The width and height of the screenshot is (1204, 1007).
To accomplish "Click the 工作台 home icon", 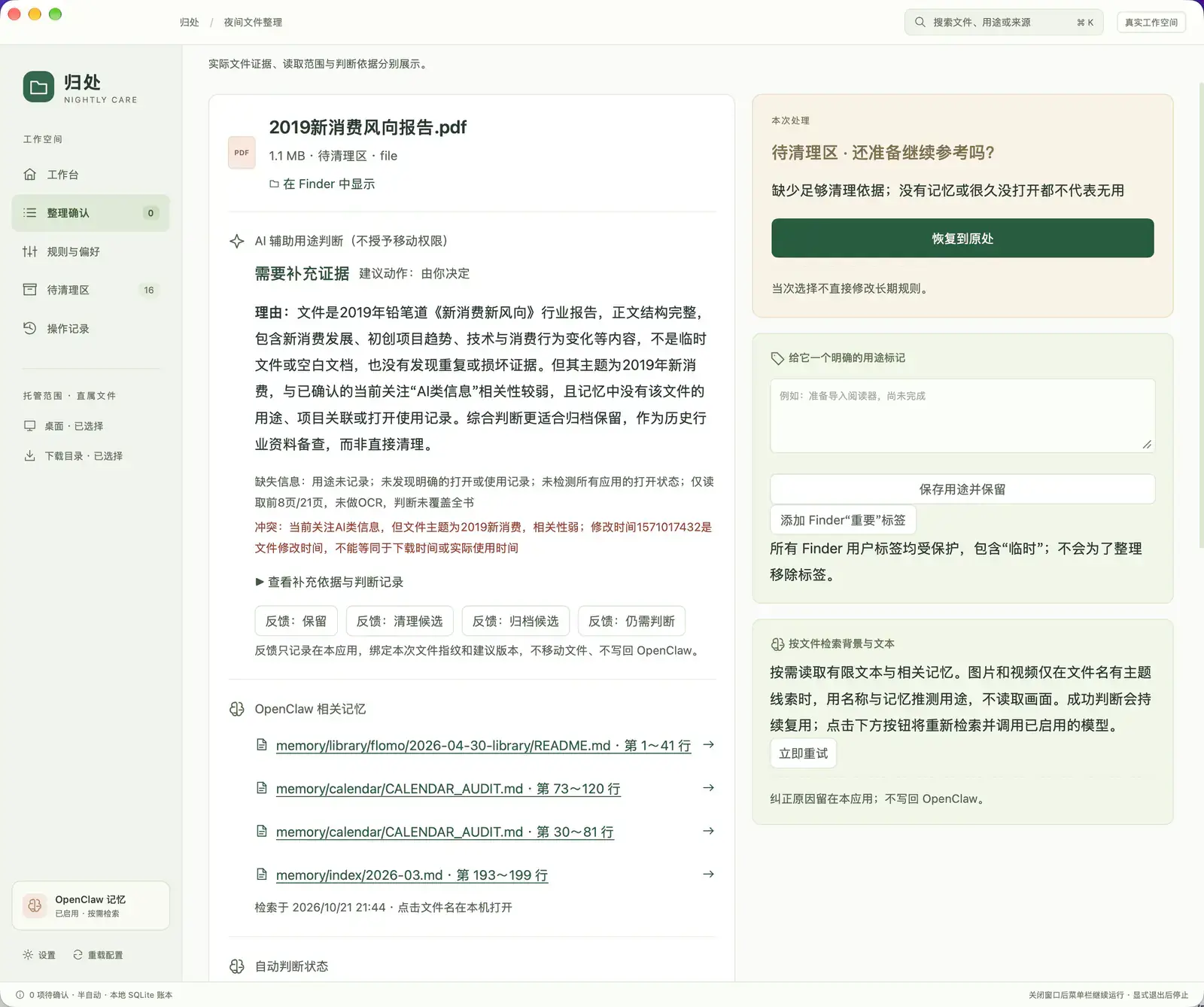I will tap(30, 175).
